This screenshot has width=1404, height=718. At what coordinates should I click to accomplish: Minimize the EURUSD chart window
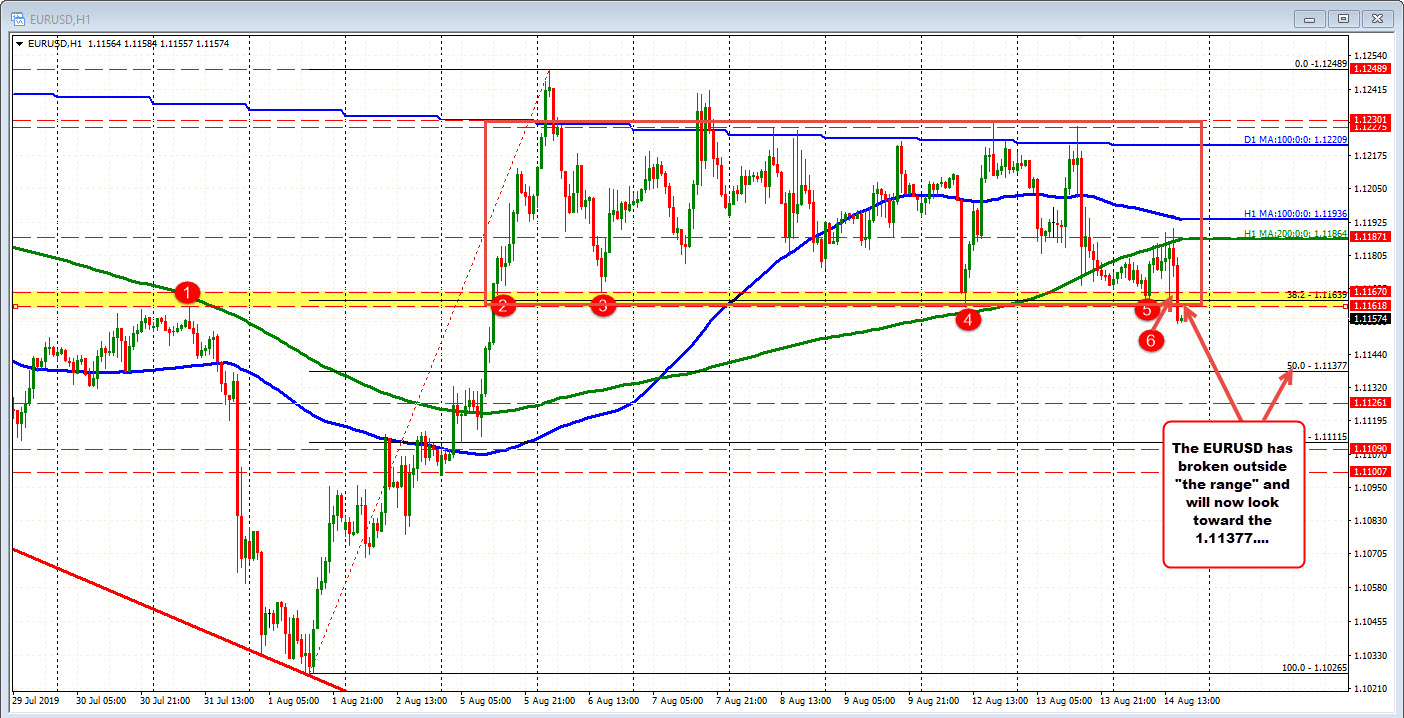point(1308,18)
